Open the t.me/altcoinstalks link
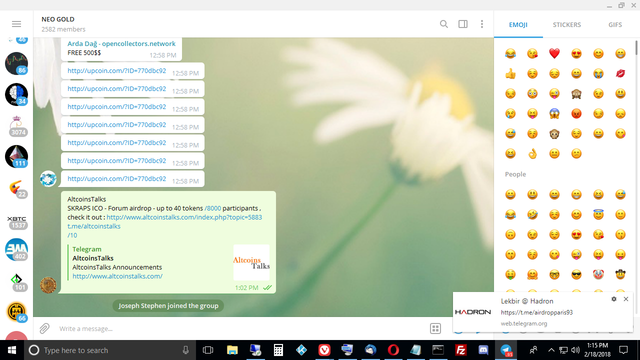640x360 pixels. tap(94, 226)
